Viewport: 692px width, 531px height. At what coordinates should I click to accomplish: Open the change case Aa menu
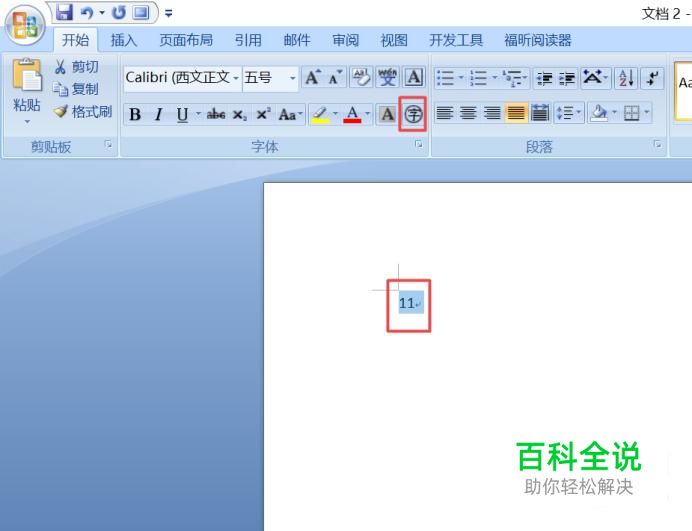[x=290, y=115]
